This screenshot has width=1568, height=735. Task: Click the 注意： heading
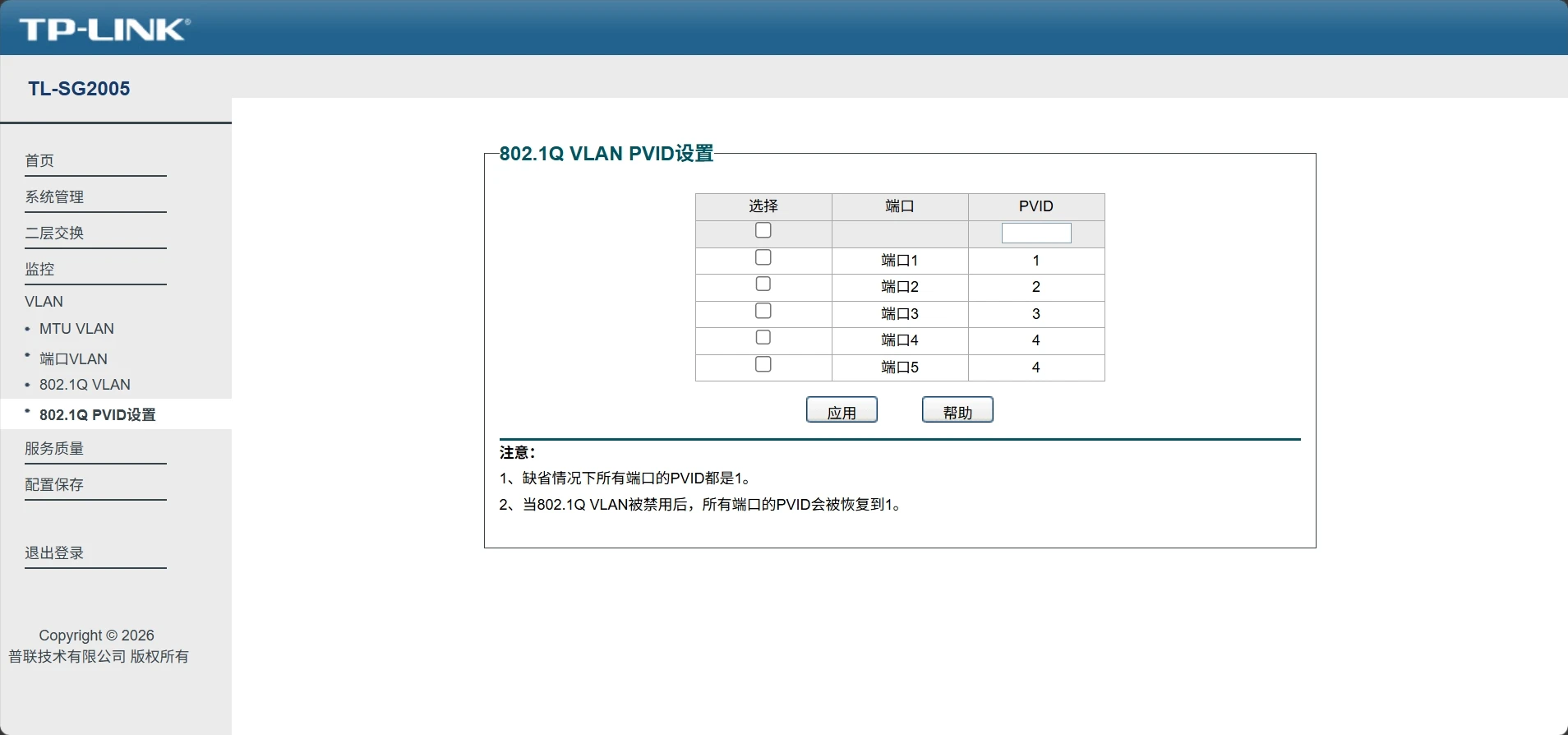518,453
